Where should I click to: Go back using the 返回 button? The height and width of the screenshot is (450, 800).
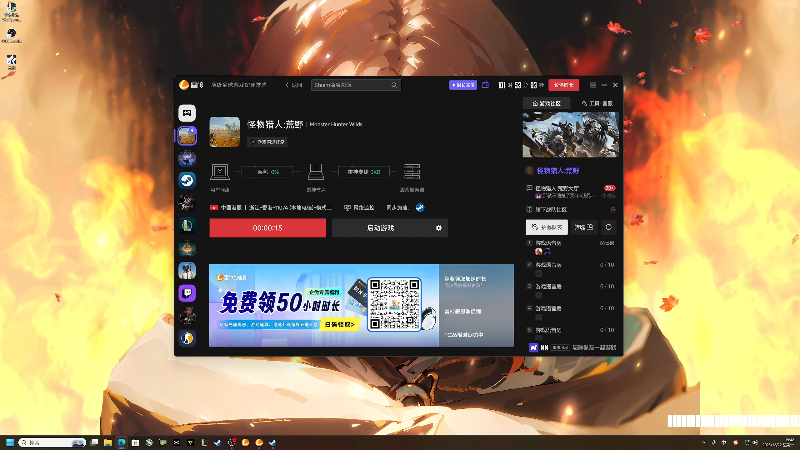[294, 85]
